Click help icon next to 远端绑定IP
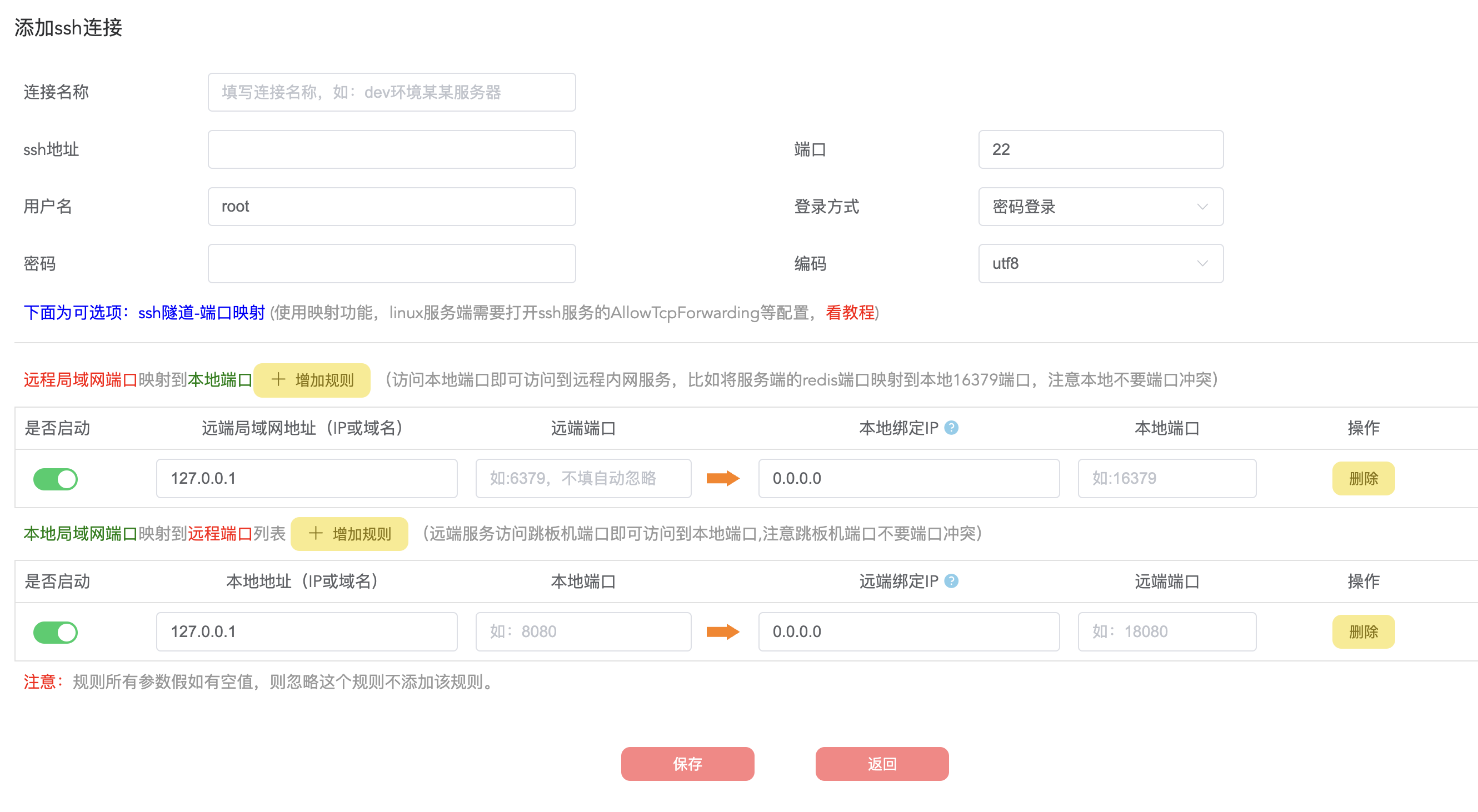The image size is (1478, 812). pos(951,581)
